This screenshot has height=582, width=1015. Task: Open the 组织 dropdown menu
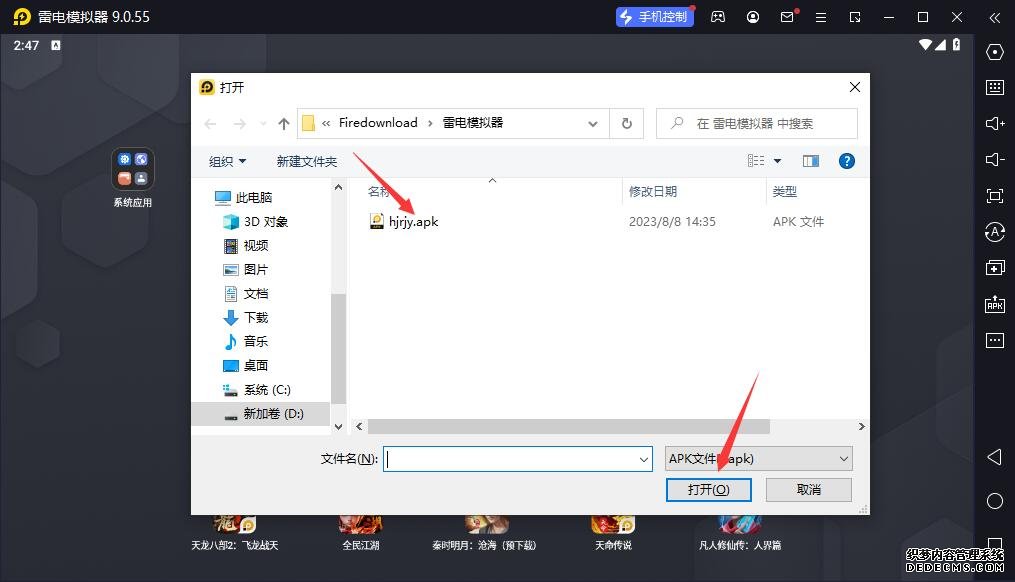pyautogui.click(x=227, y=161)
